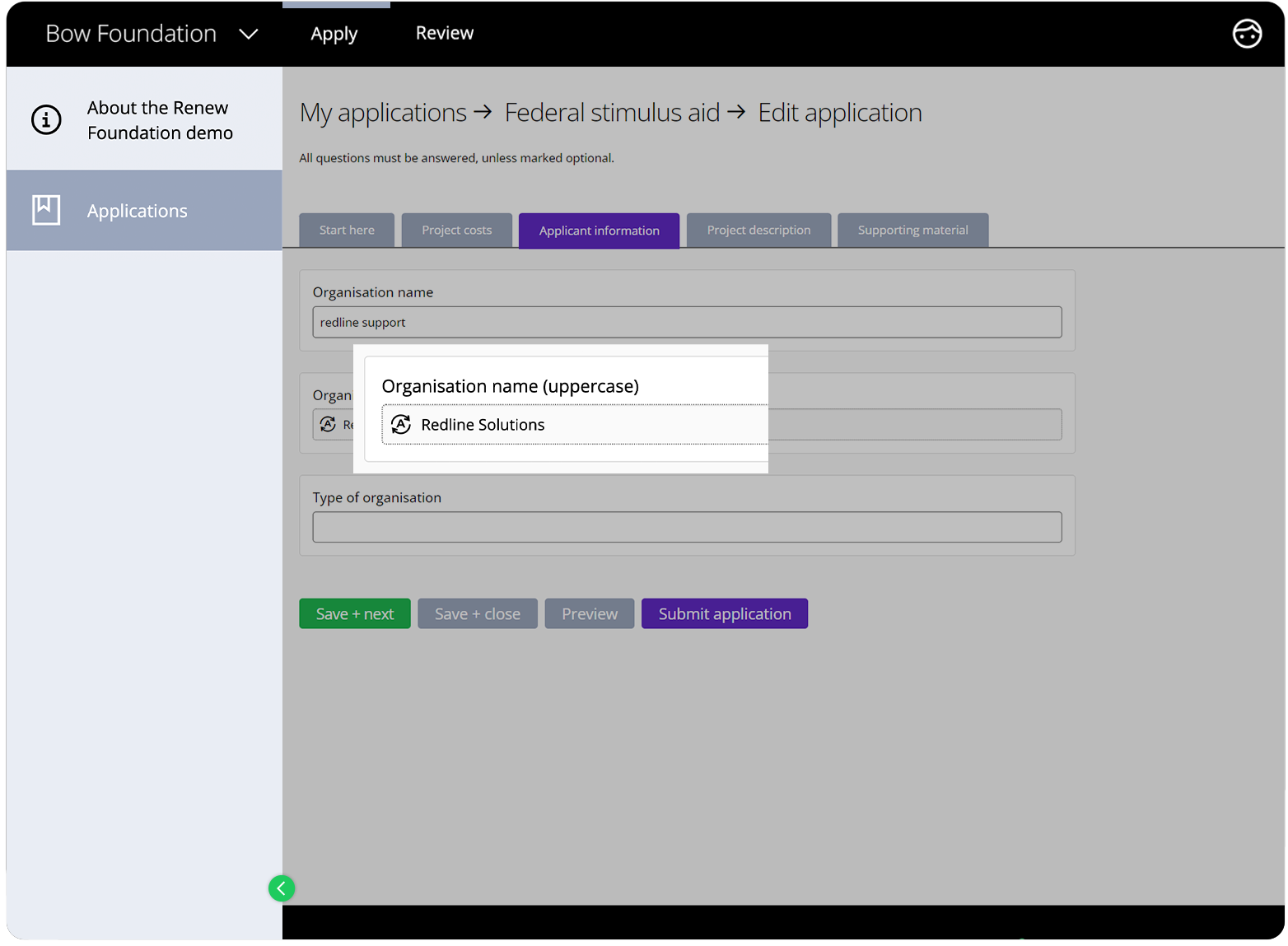Open the Apply menu
The image size is (1288, 946).
click(x=334, y=34)
